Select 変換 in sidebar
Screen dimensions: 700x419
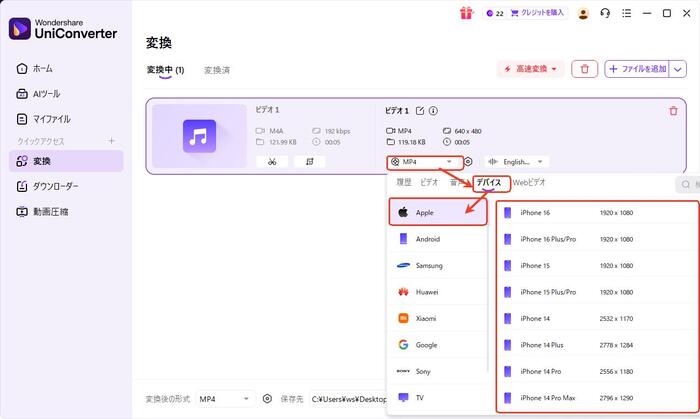[x=66, y=161]
